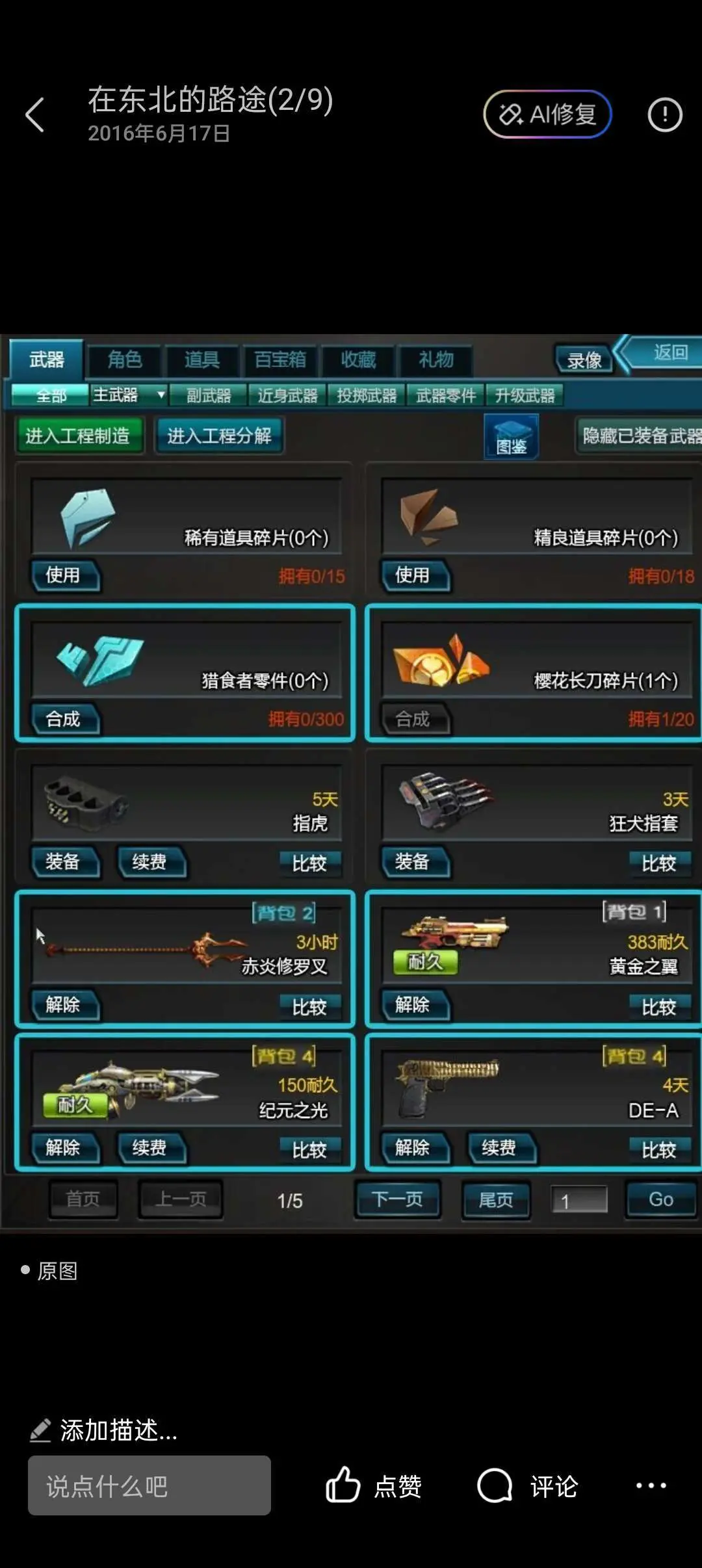The width and height of the screenshot is (702, 1568).
Task: Toggle 隐藏已装备武器 option
Action: (640, 436)
